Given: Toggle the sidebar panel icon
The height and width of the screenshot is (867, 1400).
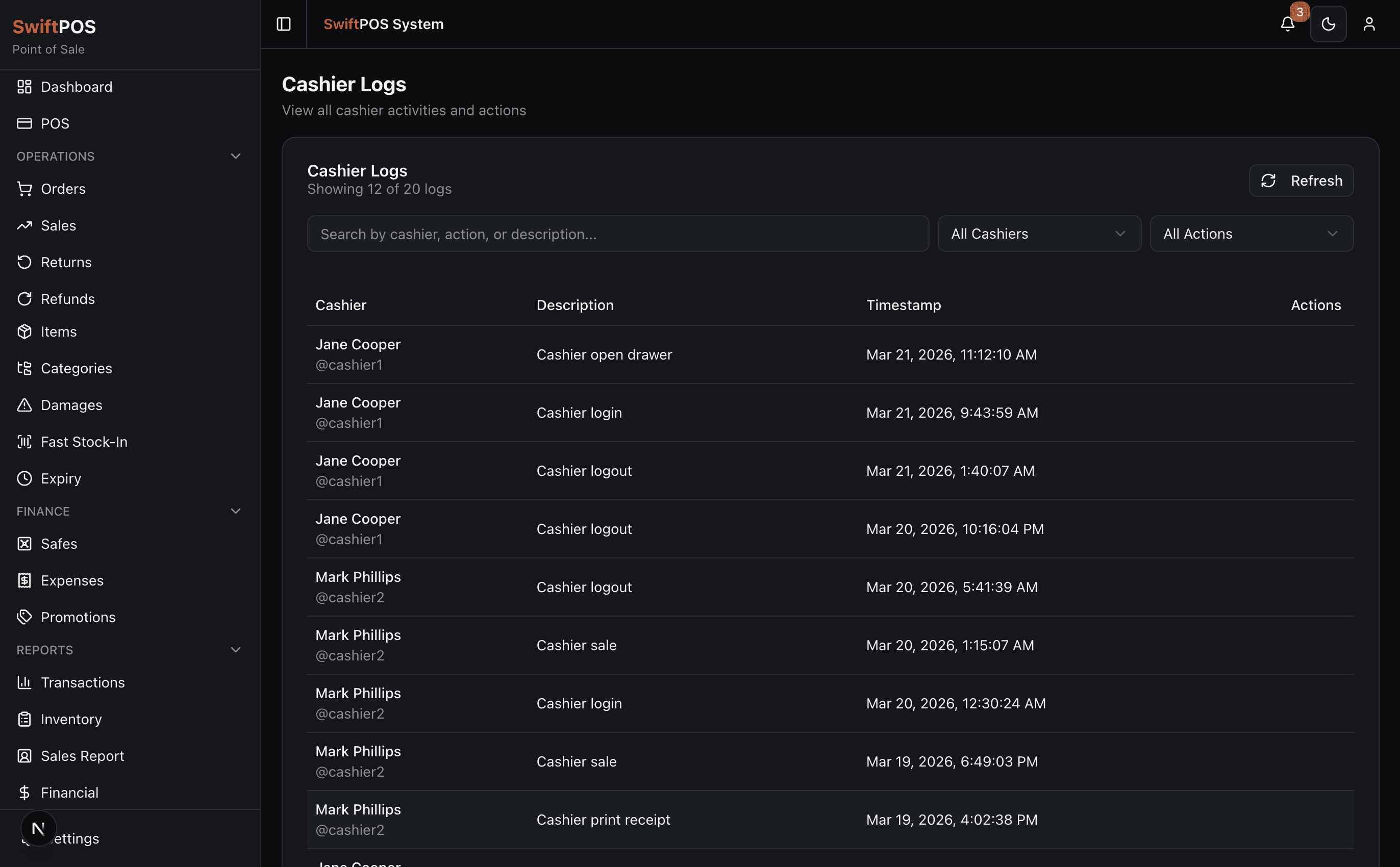Looking at the screenshot, I should click(x=283, y=24).
